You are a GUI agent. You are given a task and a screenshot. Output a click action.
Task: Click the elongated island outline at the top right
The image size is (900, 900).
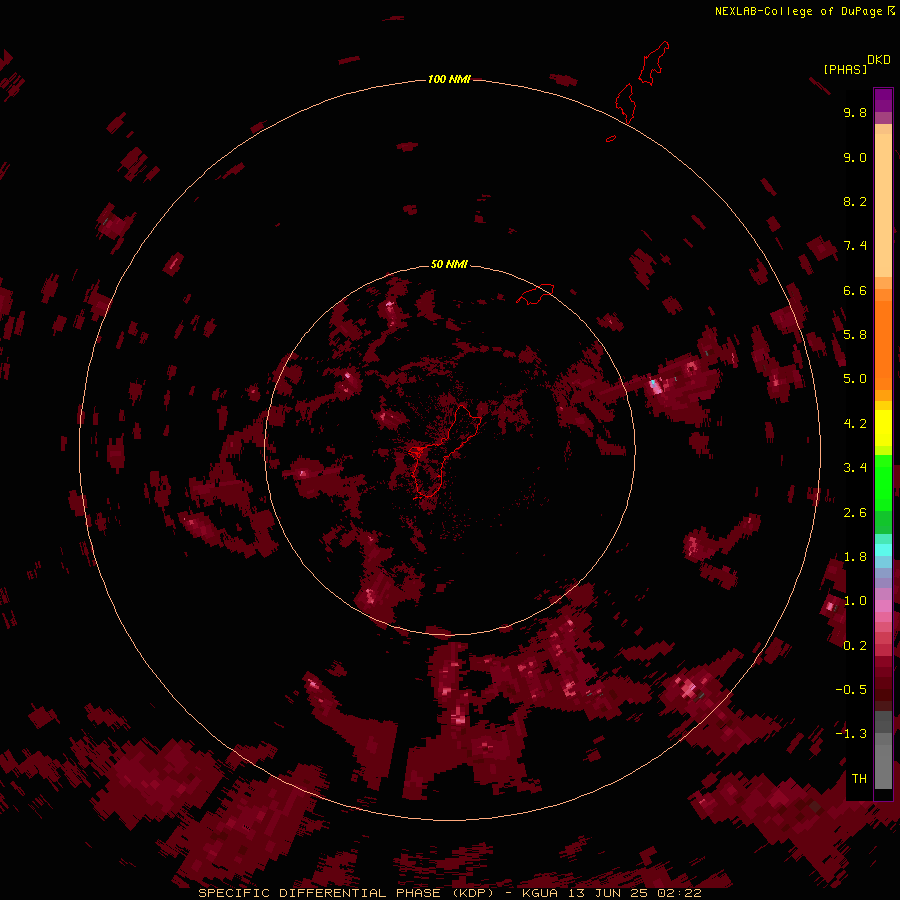654,64
